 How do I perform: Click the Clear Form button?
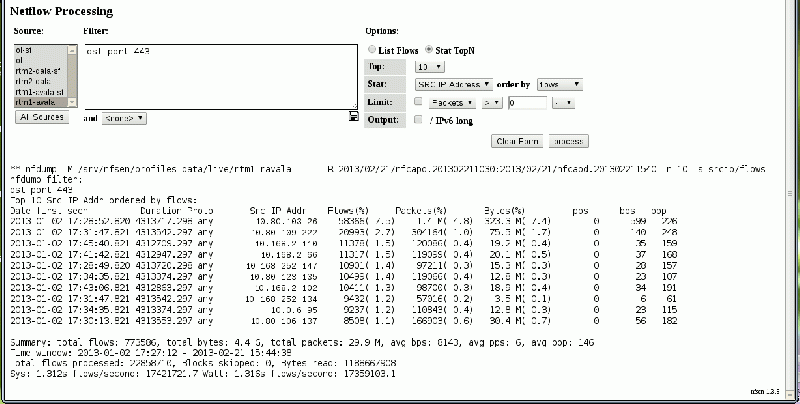[x=517, y=141]
